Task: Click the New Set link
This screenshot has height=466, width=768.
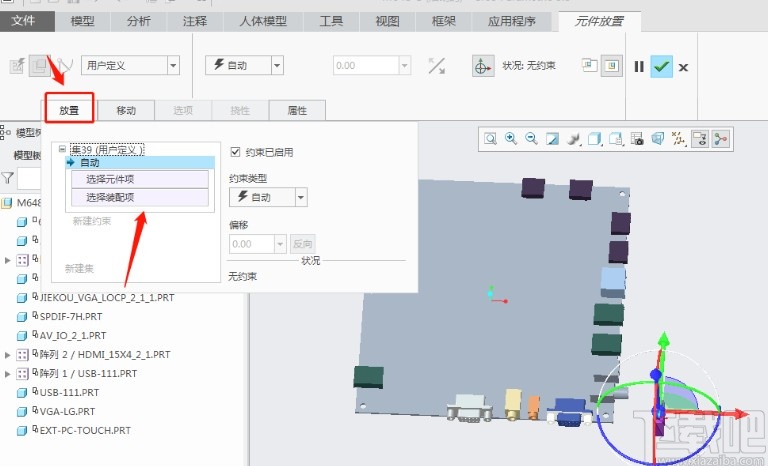Action: tap(79, 269)
